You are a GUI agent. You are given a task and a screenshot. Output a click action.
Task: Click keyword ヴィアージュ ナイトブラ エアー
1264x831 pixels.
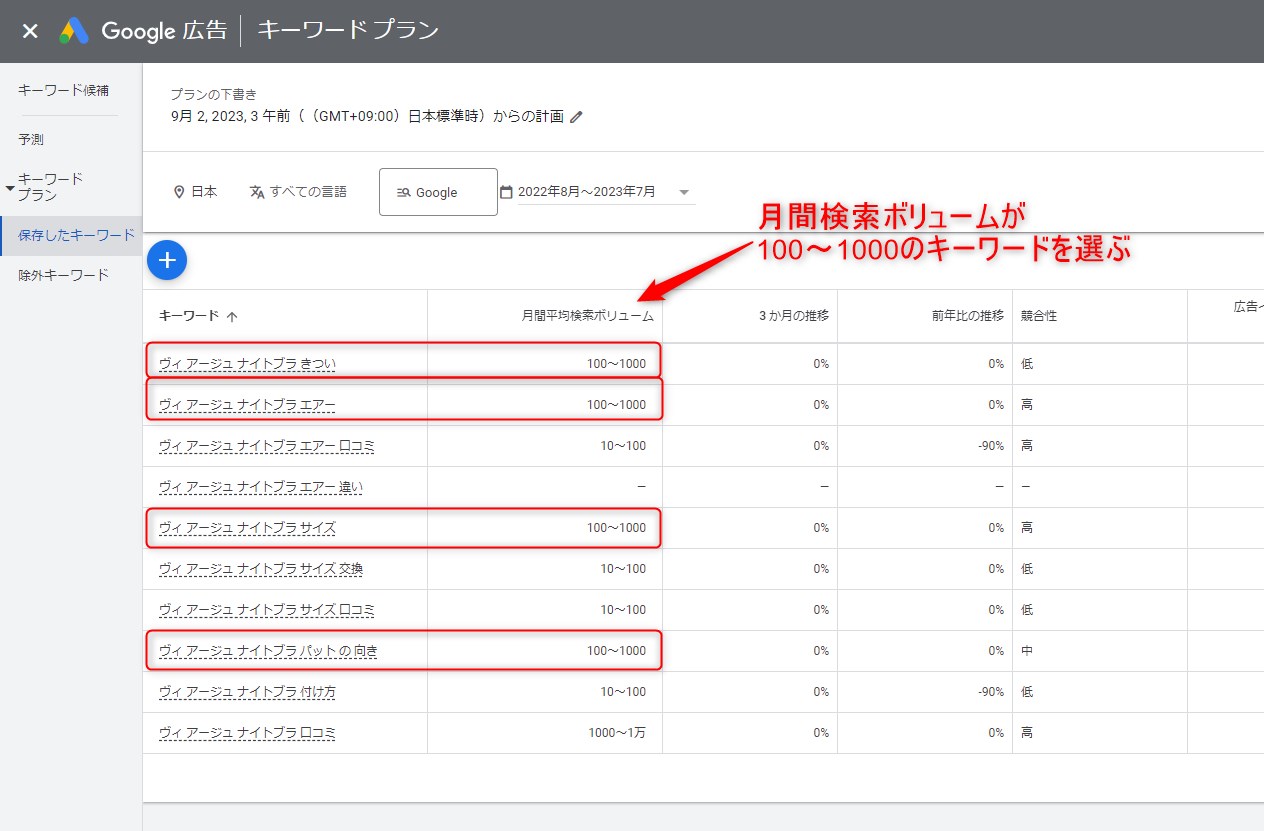[x=247, y=405]
